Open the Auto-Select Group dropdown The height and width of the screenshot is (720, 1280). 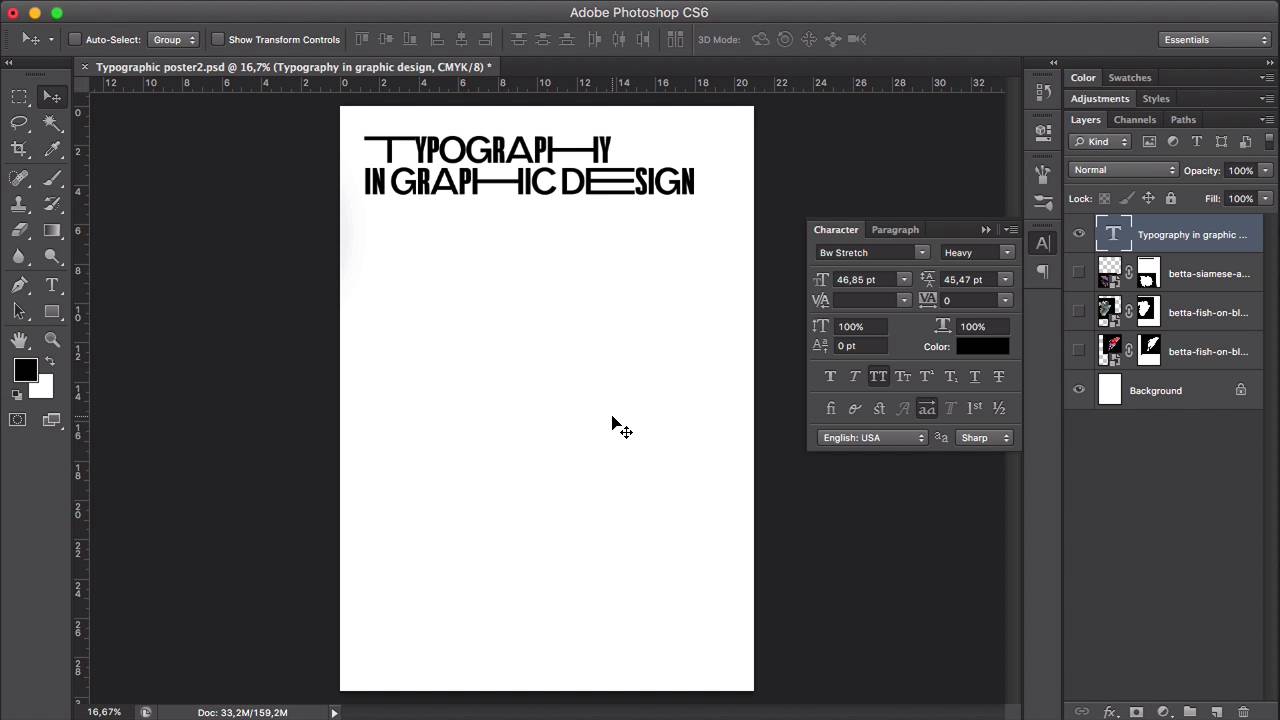click(x=174, y=40)
